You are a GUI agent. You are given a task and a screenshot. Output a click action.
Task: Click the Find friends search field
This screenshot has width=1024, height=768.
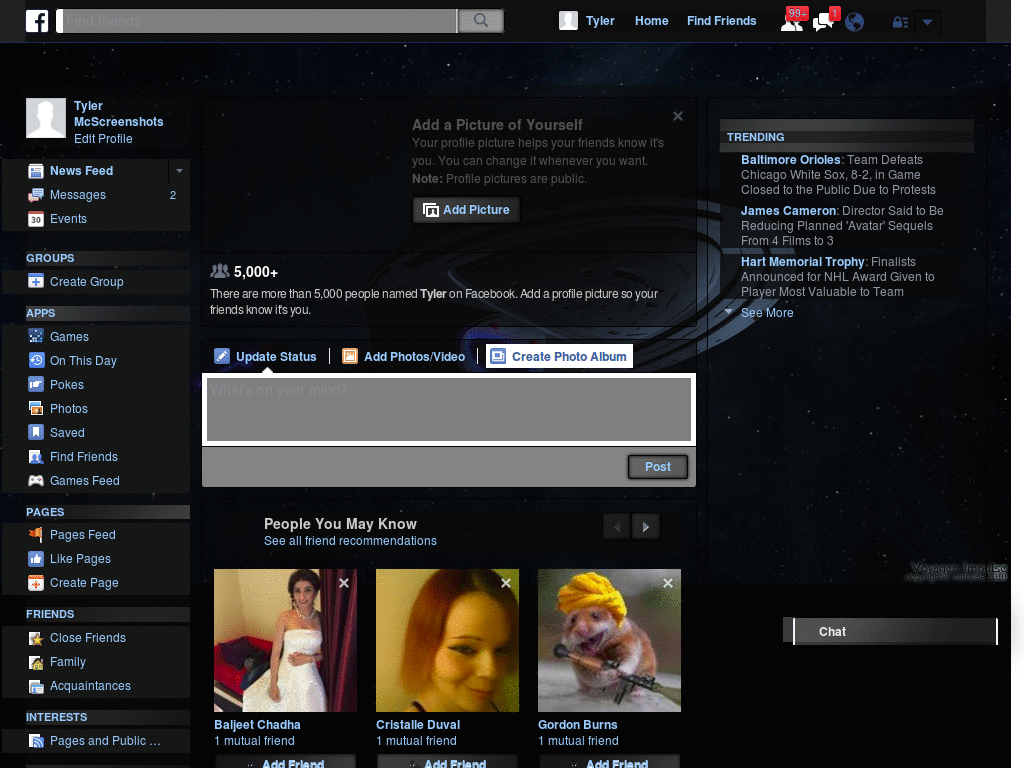[x=259, y=21]
